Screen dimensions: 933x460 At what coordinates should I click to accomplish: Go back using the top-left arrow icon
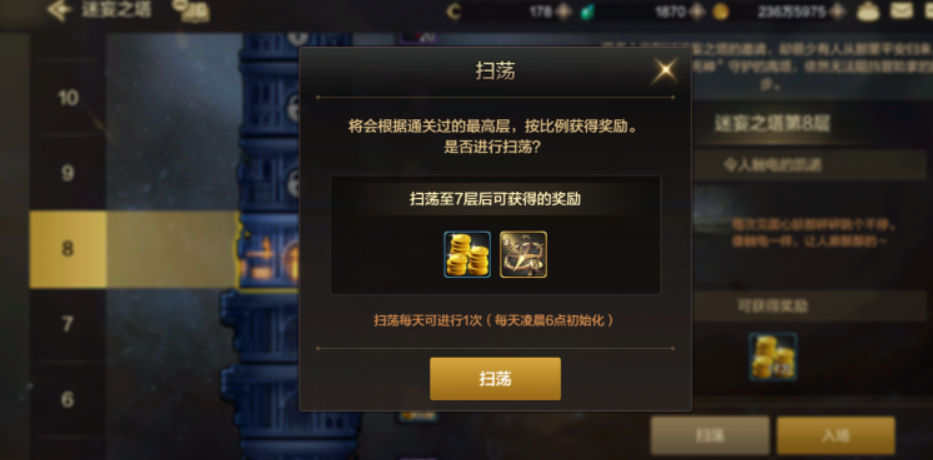(60, 10)
